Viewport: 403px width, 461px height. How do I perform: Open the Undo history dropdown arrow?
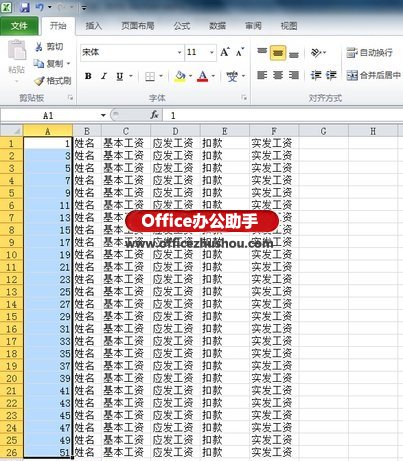coord(49,7)
